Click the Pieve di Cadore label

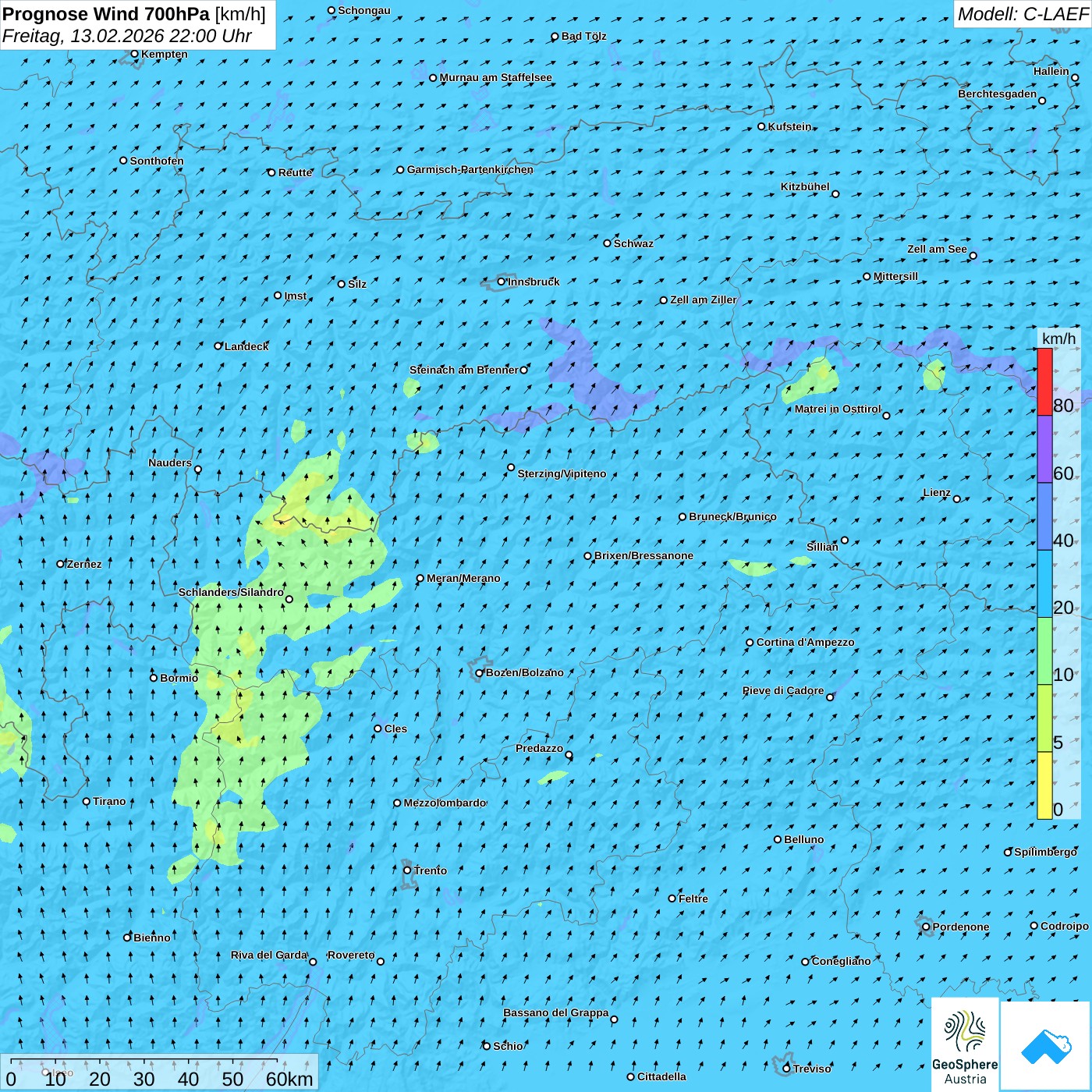[x=783, y=690]
